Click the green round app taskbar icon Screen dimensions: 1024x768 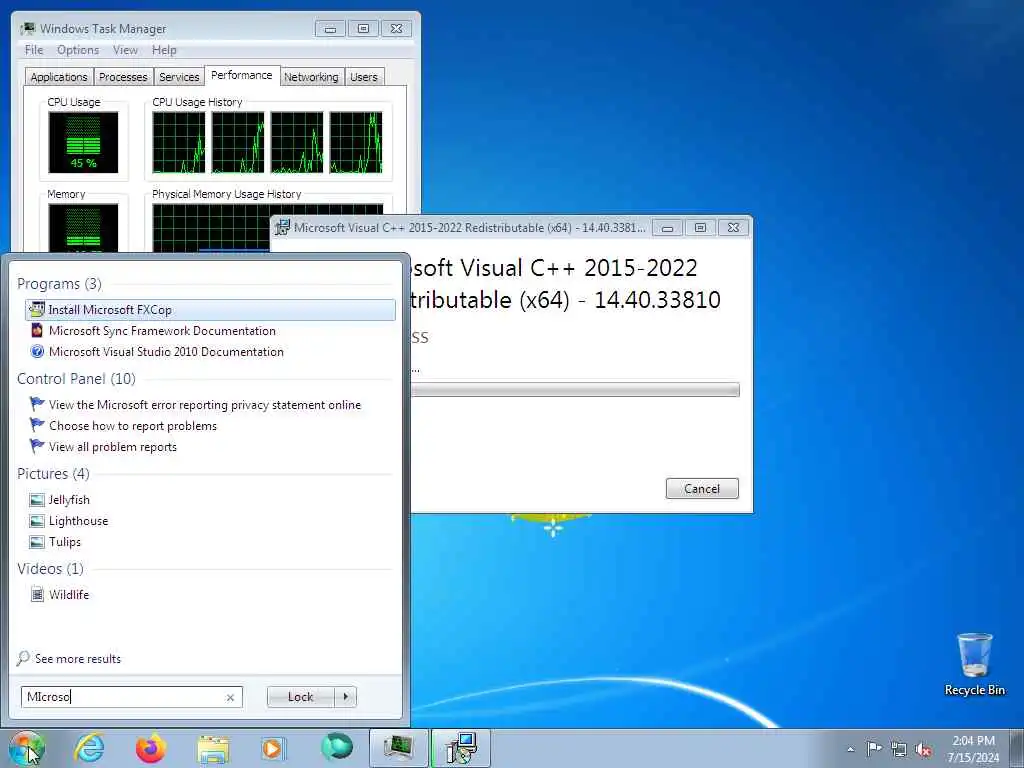tap(336, 748)
